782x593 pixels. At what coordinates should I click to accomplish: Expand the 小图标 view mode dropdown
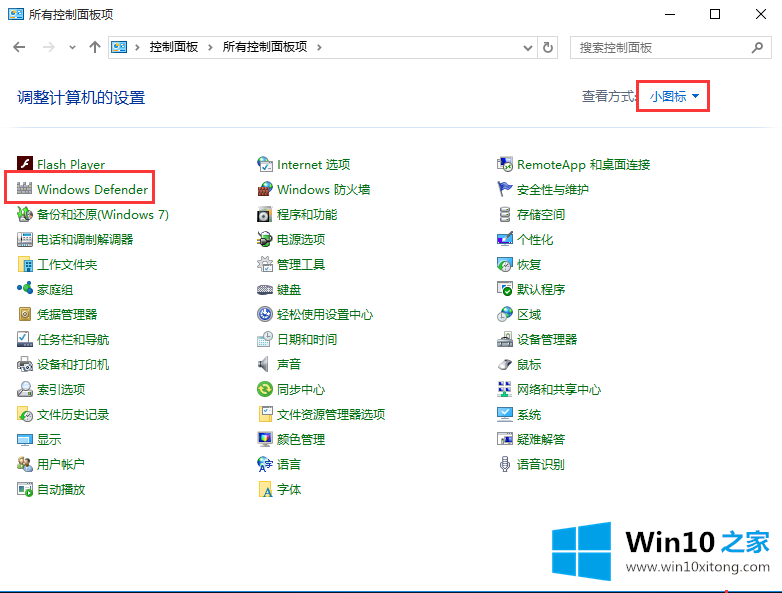pos(674,96)
